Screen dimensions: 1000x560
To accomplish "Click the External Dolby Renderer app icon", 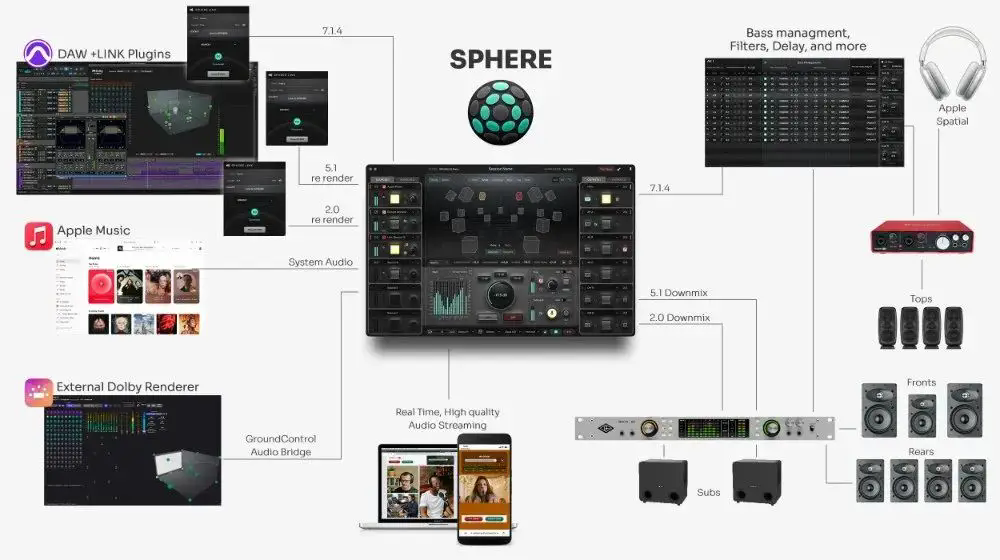I will (38, 392).
